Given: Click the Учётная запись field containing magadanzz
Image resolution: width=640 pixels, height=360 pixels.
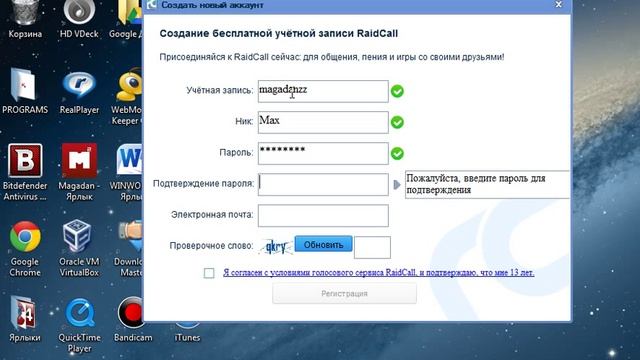Looking at the screenshot, I should click(323, 91).
